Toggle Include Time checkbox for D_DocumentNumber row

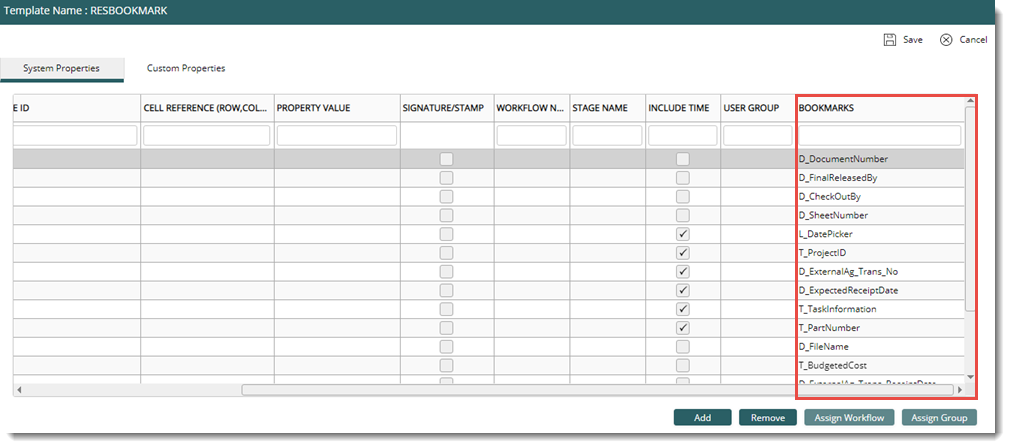pos(683,159)
